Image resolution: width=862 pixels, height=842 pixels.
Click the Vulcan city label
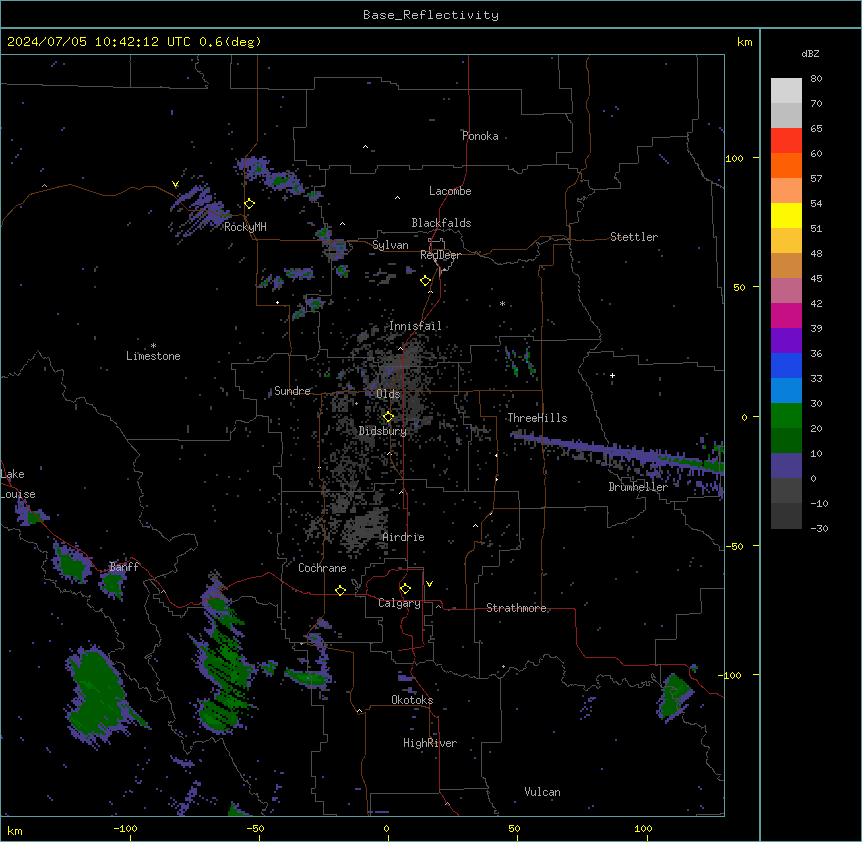click(542, 792)
